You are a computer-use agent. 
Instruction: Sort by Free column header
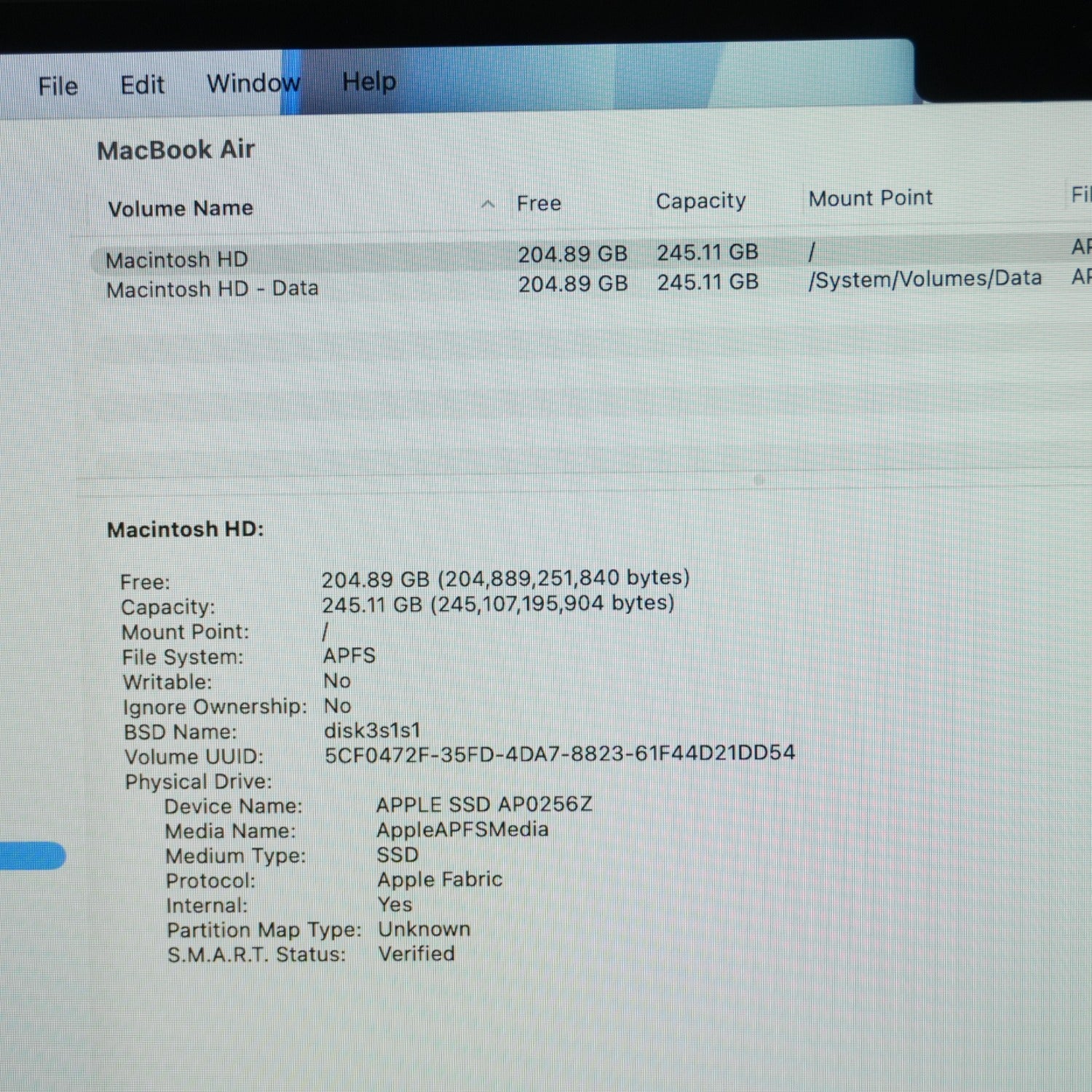click(539, 203)
